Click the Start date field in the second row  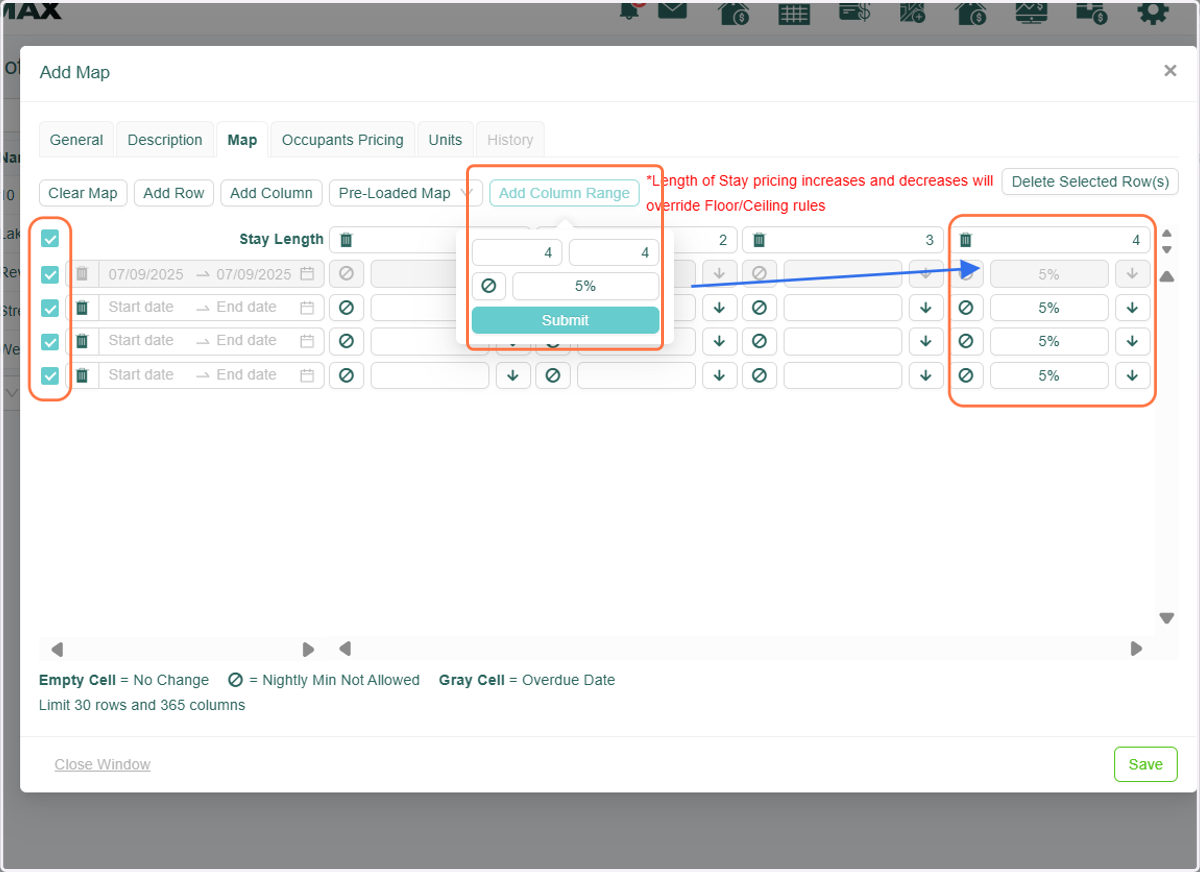click(141, 307)
